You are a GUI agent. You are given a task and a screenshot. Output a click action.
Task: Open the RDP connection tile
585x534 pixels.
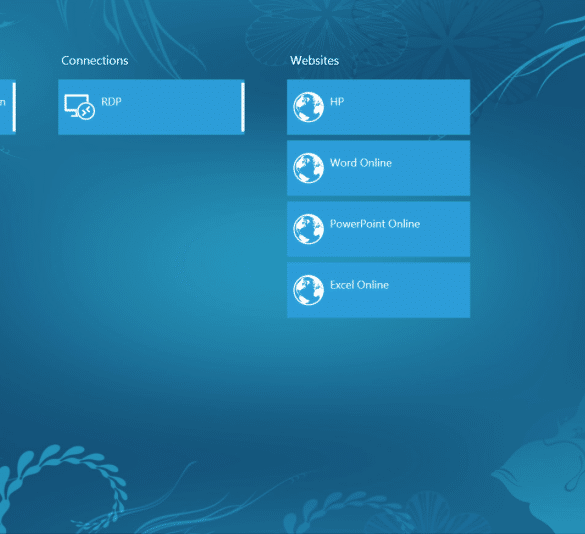point(151,107)
